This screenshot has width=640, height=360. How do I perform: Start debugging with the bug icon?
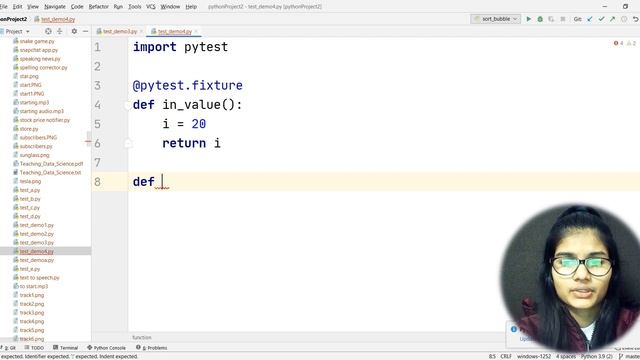540,19
